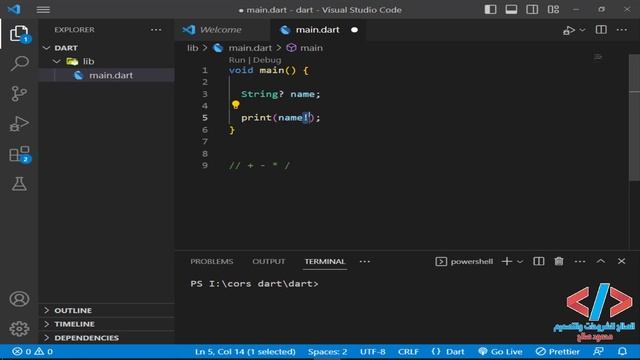
Task: Create a new terminal with plus
Action: (x=507, y=261)
